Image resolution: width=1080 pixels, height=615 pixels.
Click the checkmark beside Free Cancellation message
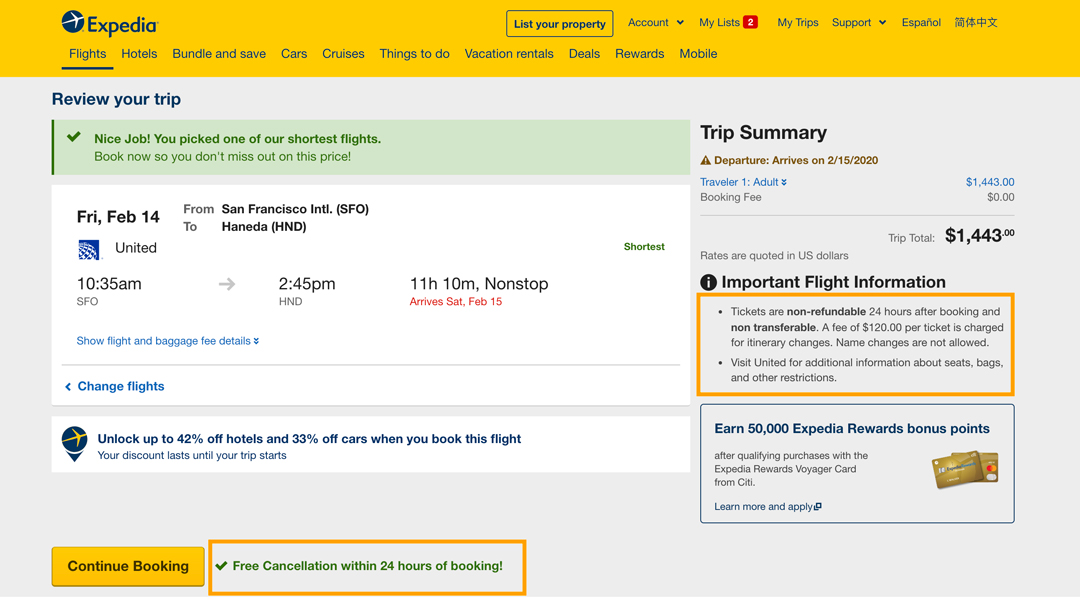221,565
